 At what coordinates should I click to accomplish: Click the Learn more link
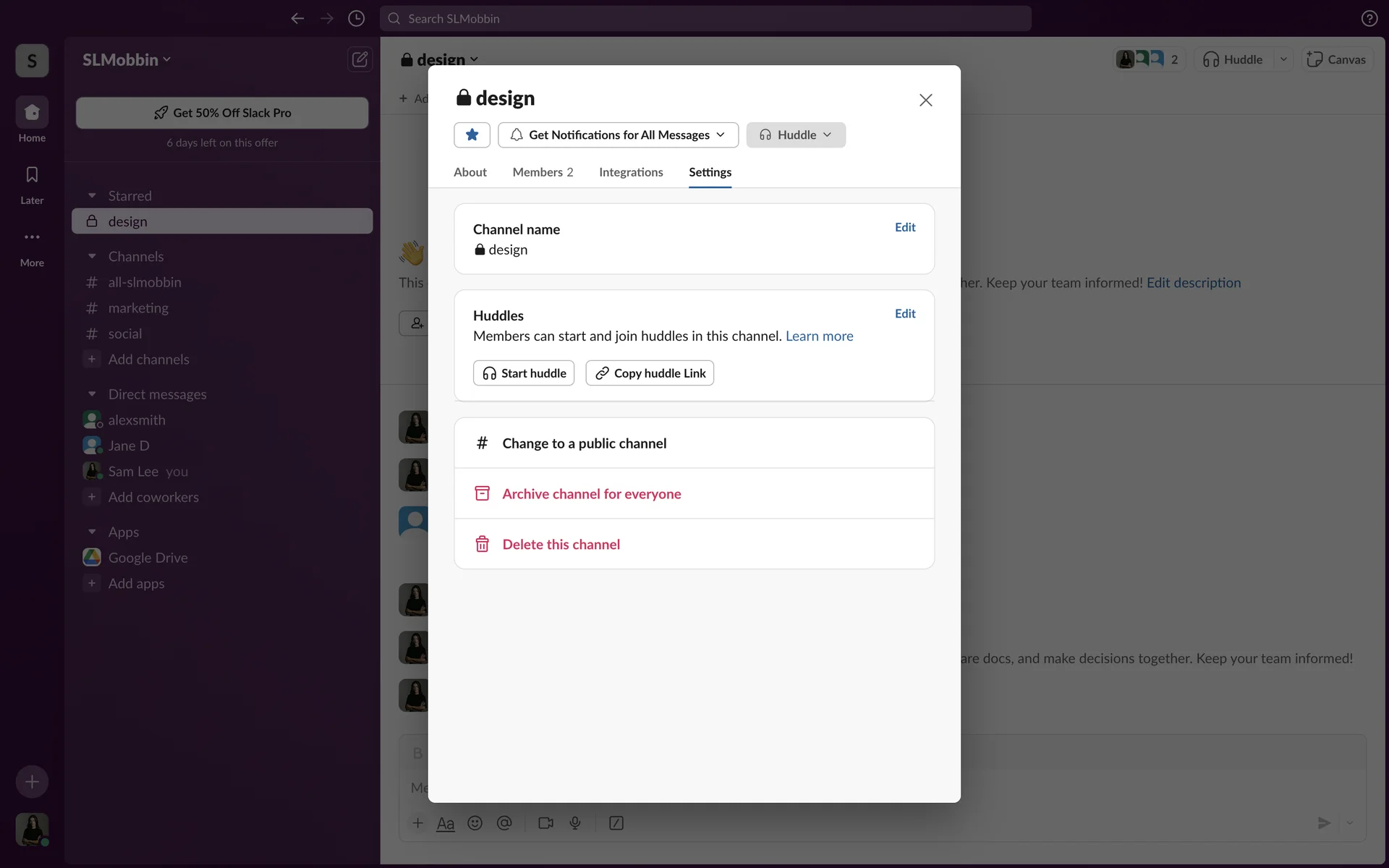coord(819,336)
